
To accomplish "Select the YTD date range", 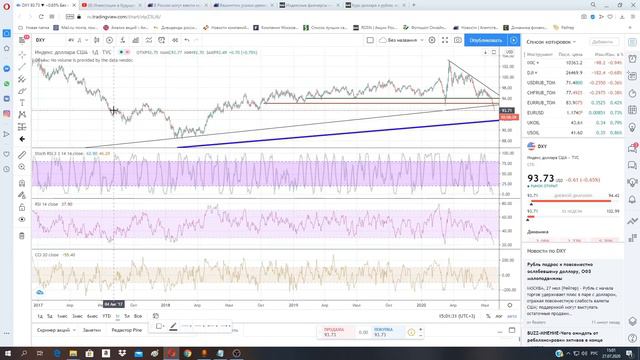I will click(x=107, y=316).
